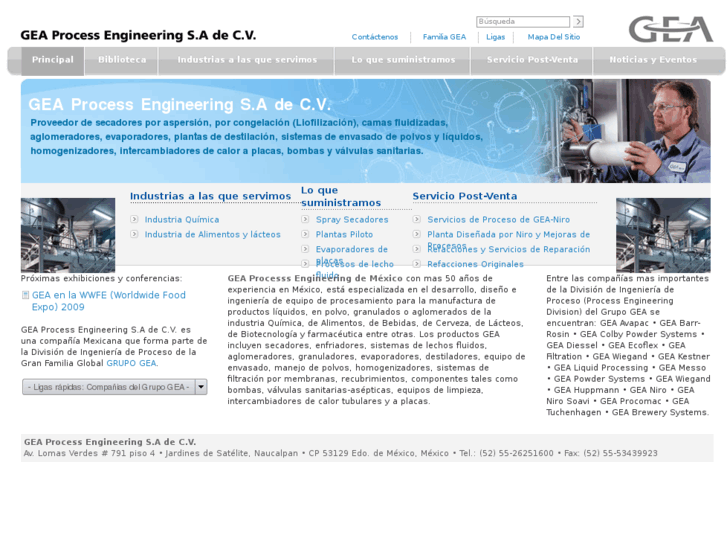Click the search submit arrow button
The height and width of the screenshot is (545, 727).
pyautogui.click(x=578, y=21)
